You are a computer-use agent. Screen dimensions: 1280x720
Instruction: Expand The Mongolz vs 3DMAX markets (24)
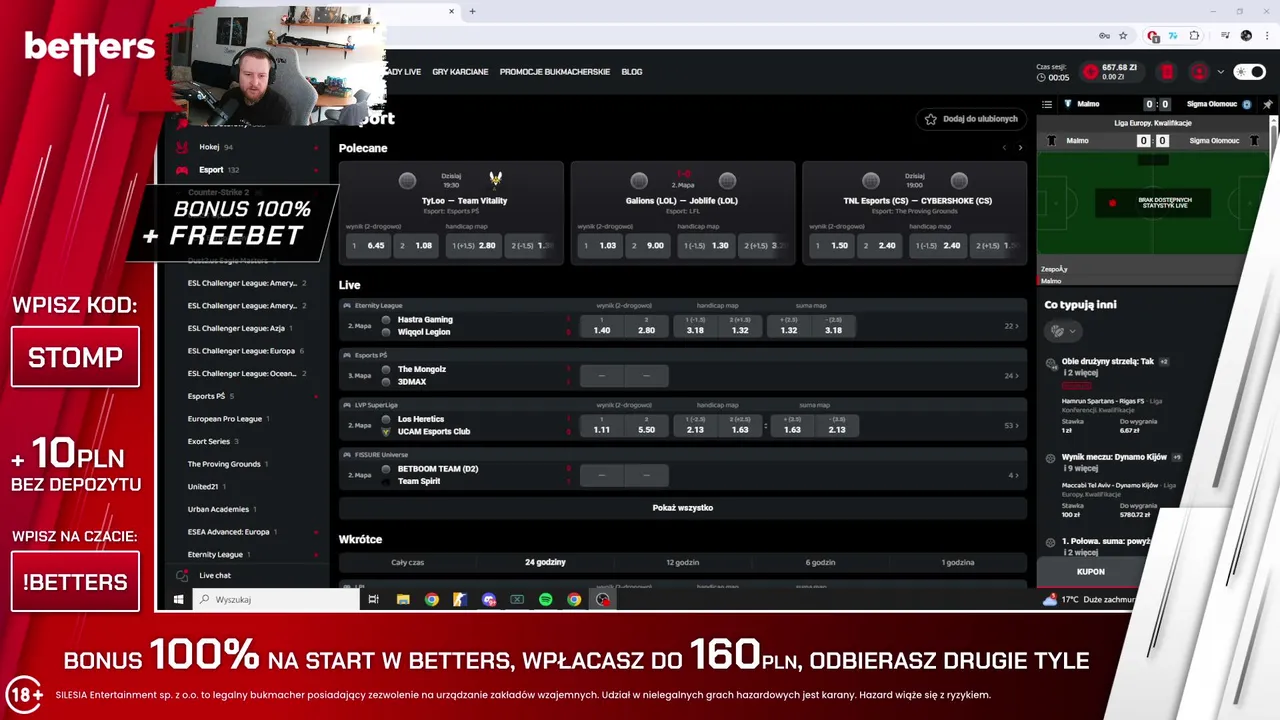[x=1012, y=376]
